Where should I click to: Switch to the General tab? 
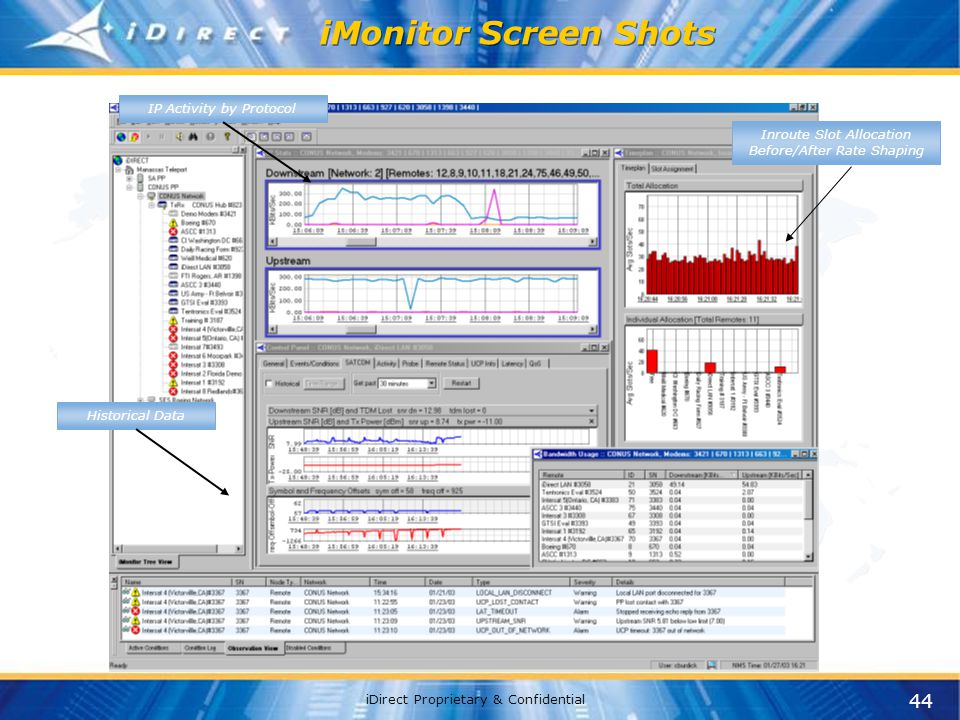click(274, 364)
